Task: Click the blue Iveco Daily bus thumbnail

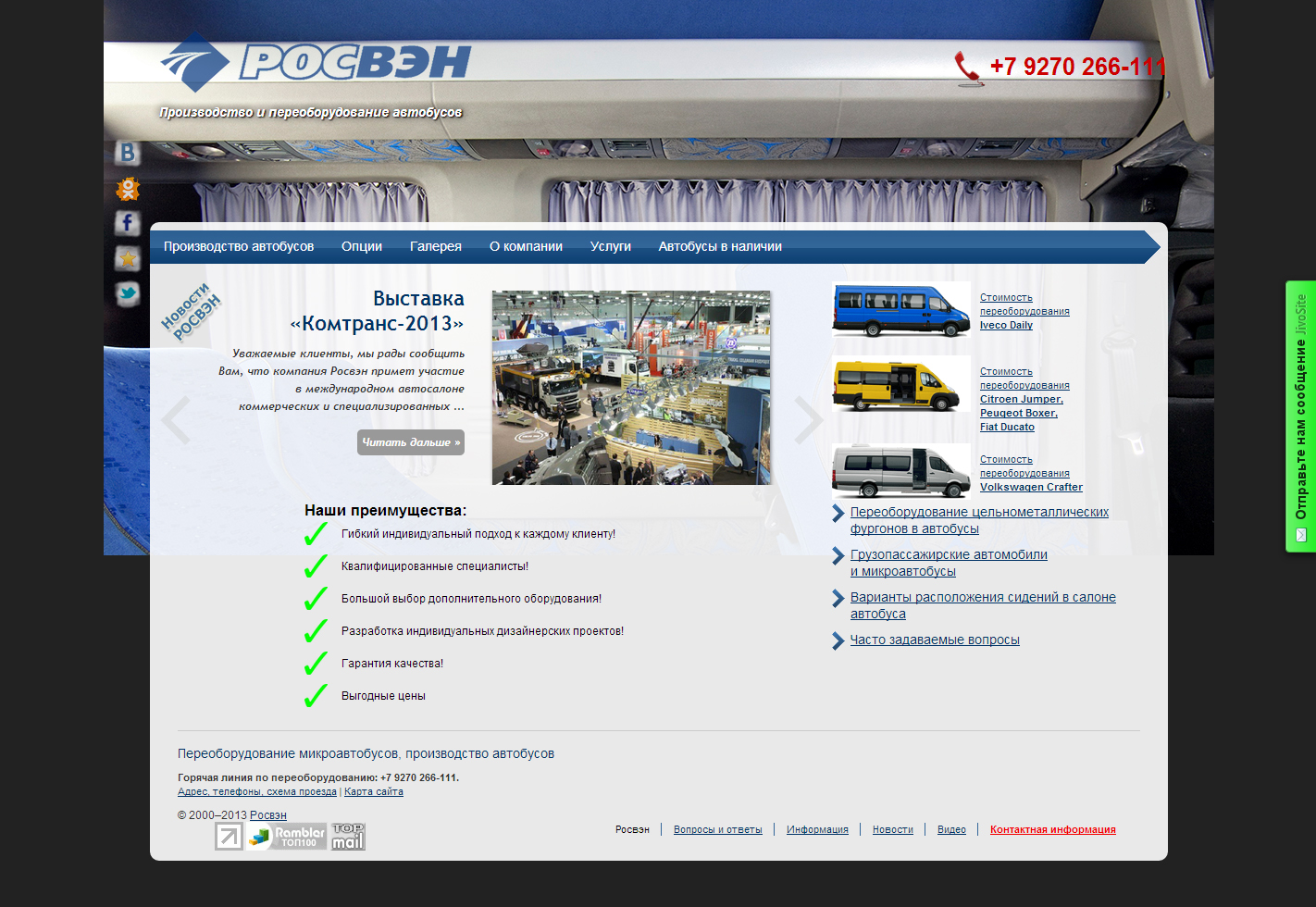Action: [901, 310]
